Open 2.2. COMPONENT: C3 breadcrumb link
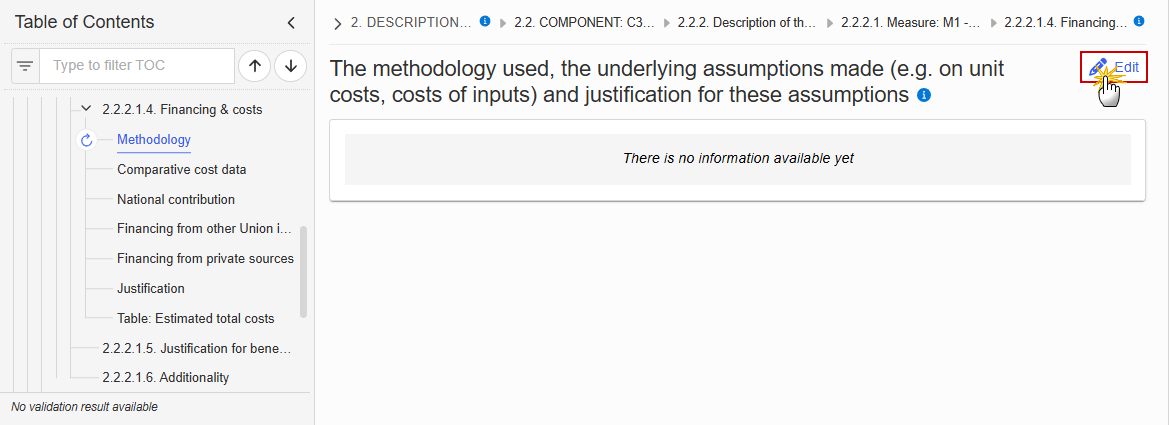The image size is (1169, 425). 584,22
